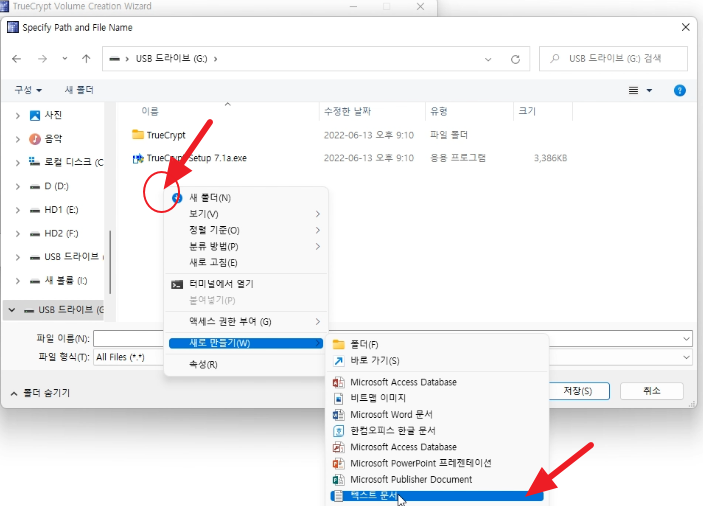
Task: Open the 정렬 기준(O) submenu
Action: [246, 230]
